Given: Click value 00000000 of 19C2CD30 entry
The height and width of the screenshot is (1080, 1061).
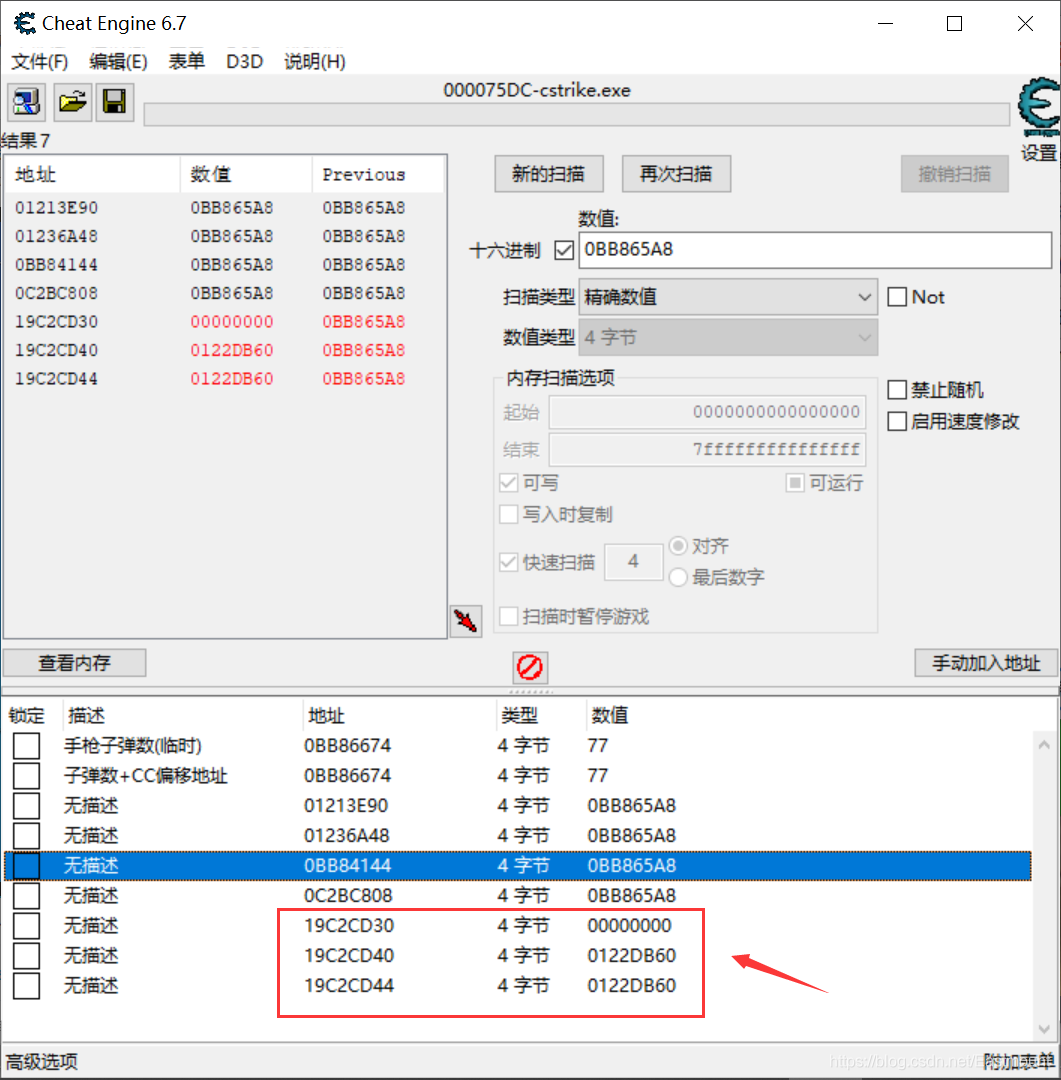Looking at the screenshot, I should [x=629, y=925].
